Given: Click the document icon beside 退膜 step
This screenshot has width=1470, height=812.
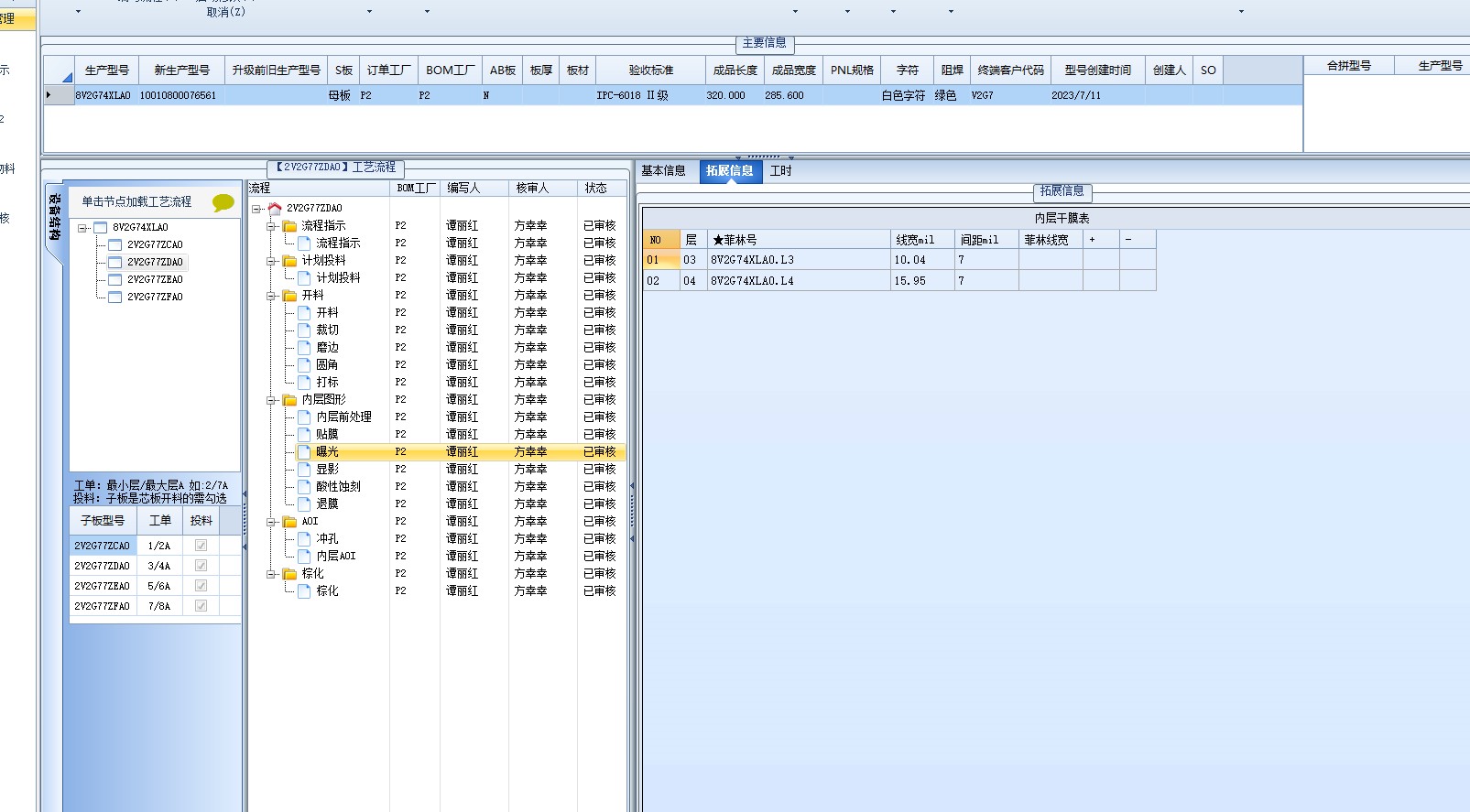Looking at the screenshot, I should (304, 503).
